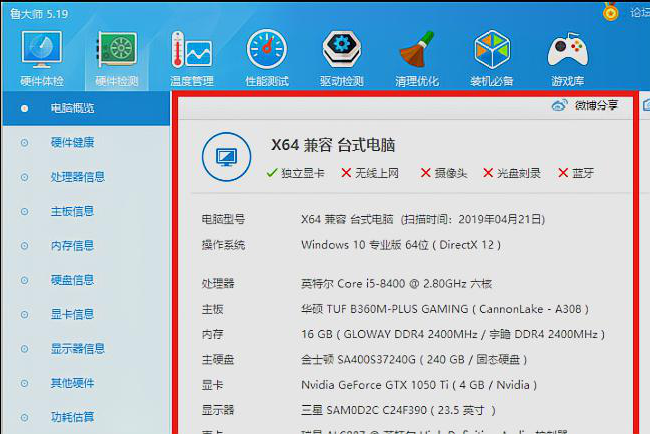Open 温度管理 temperature management icon
This screenshot has height=434, width=650.
pyautogui.click(x=192, y=50)
